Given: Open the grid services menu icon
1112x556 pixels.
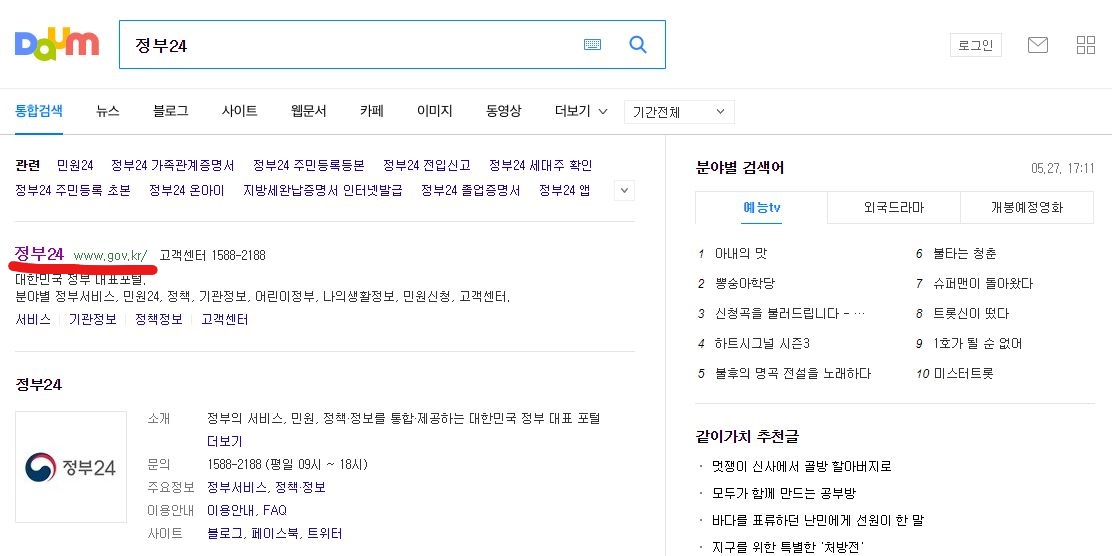Looking at the screenshot, I should click(x=1086, y=45).
